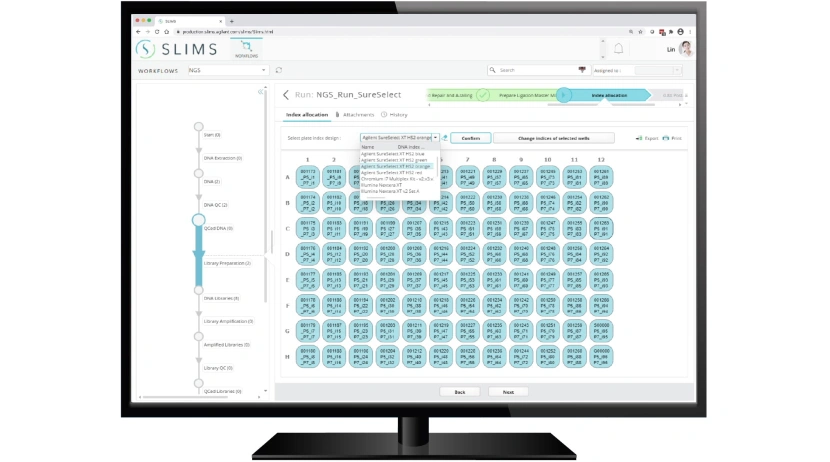
Task: Select the QCed Libraries (0) workflow step
Action: point(222,391)
